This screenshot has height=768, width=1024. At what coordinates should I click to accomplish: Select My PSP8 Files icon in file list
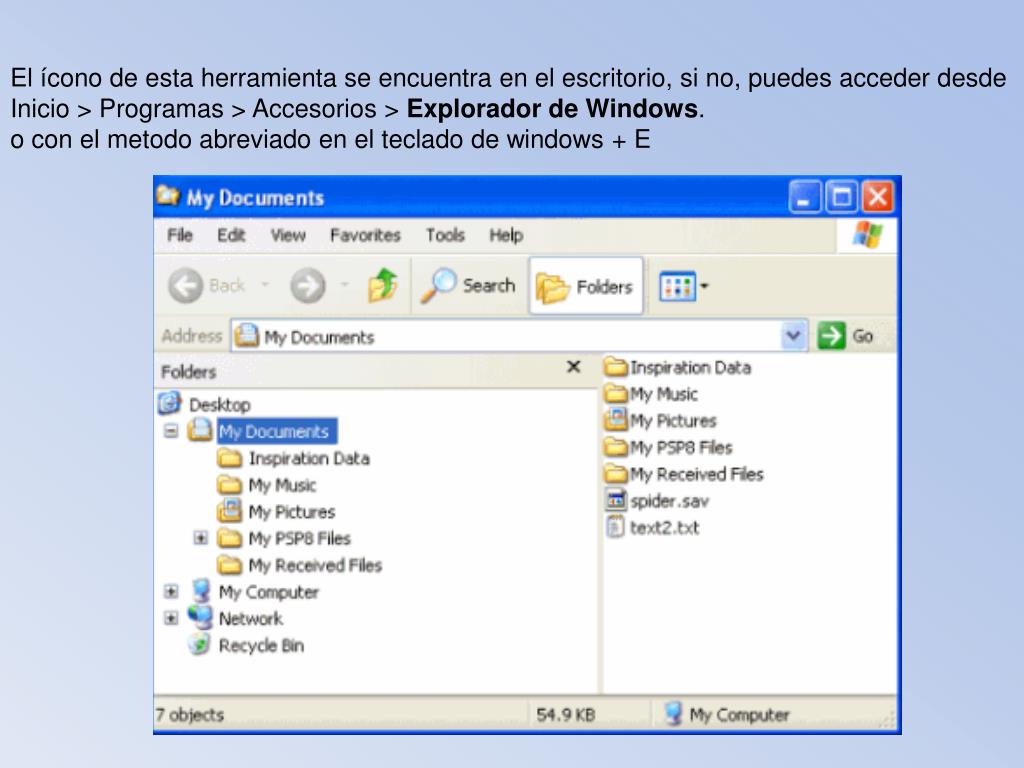[x=615, y=447]
